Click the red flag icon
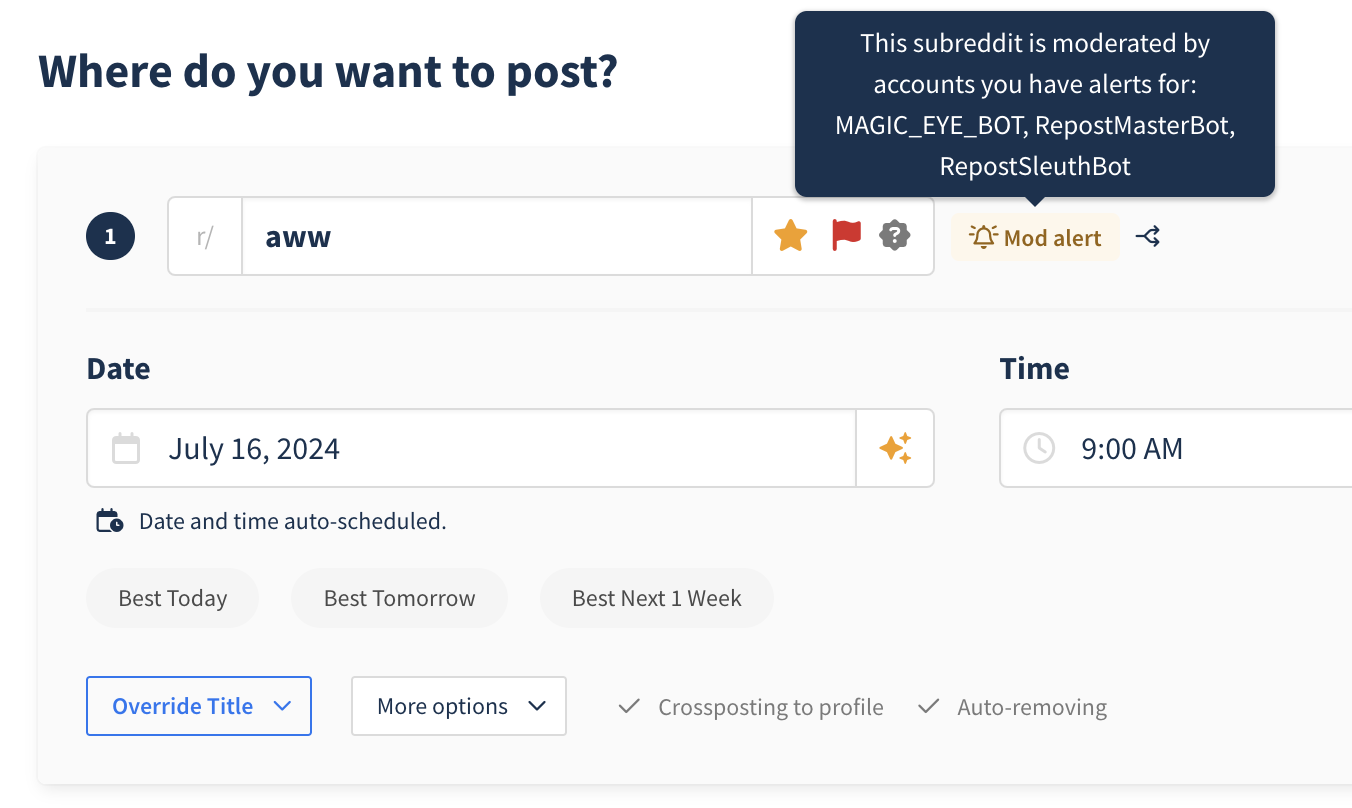 click(846, 236)
